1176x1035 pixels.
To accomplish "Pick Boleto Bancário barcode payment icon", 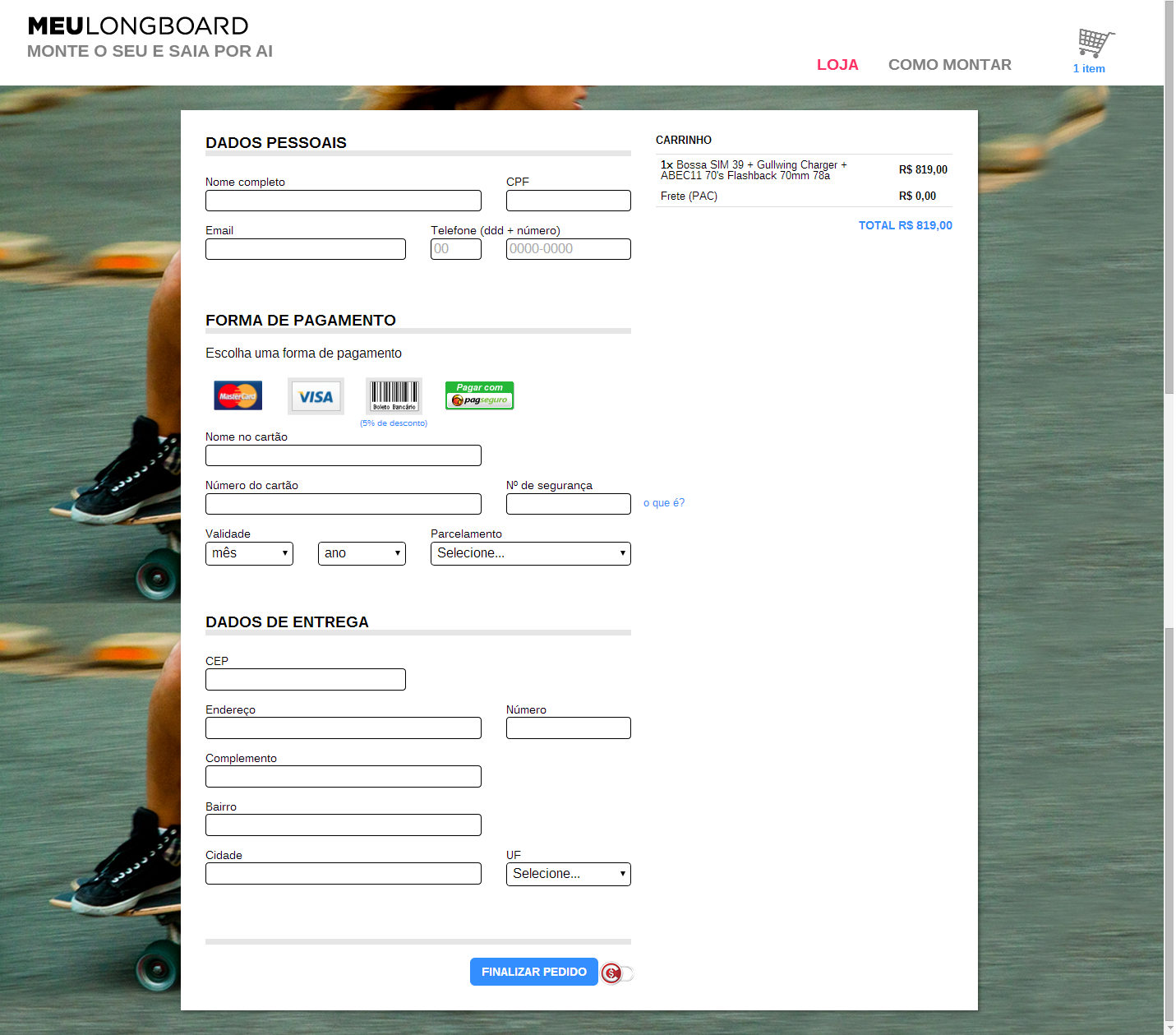I will 394,395.
